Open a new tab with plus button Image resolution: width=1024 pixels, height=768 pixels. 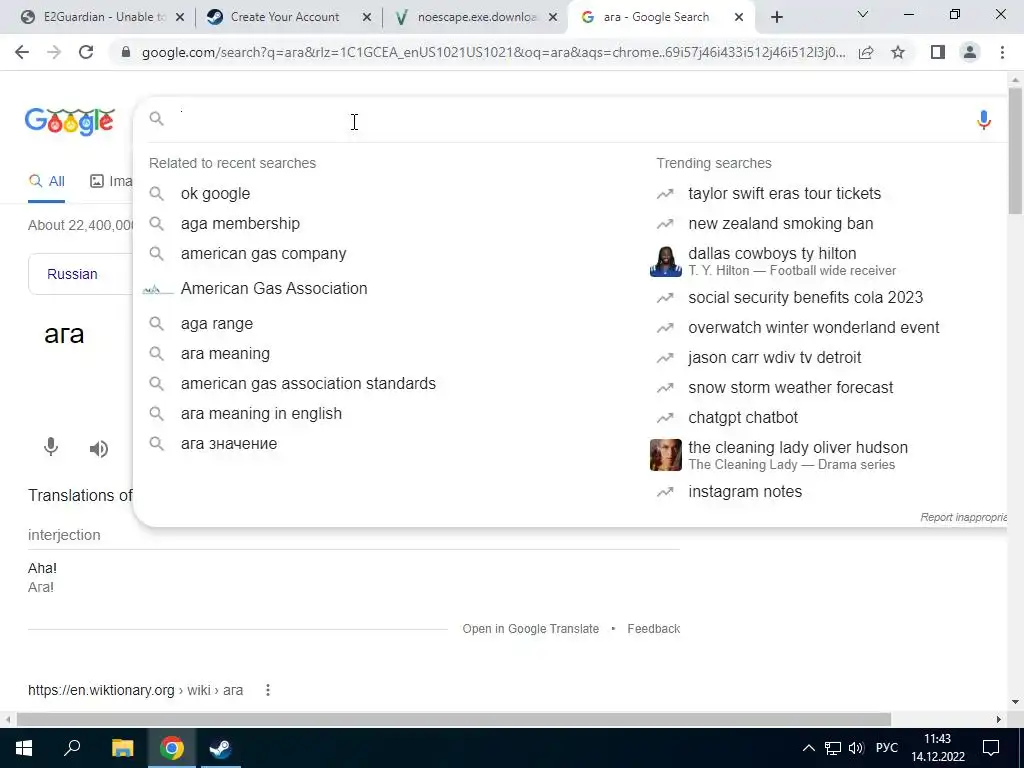pos(776,17)
